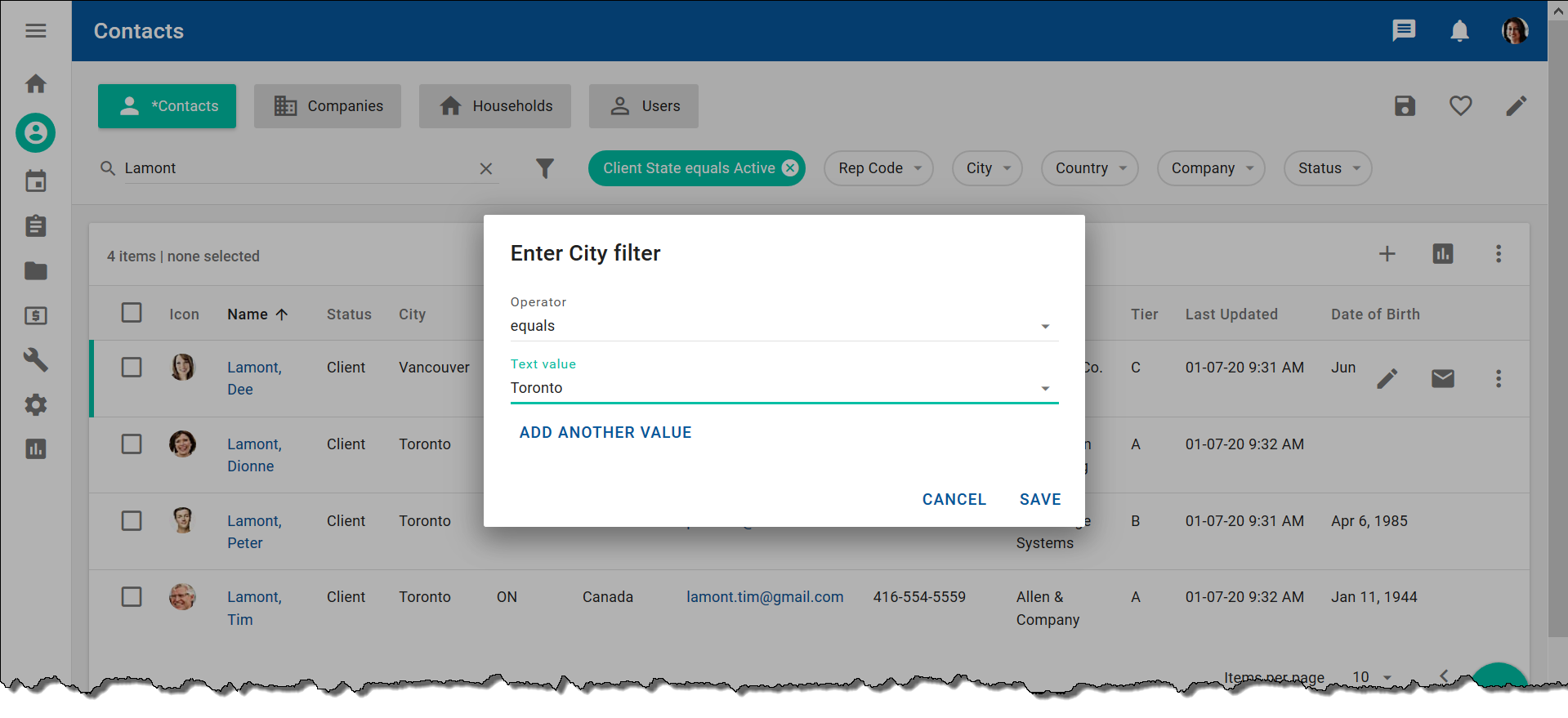Open contact Lamont, Tim link
The width and height of the screenshot is (1568, 718).
click(254, 608)
